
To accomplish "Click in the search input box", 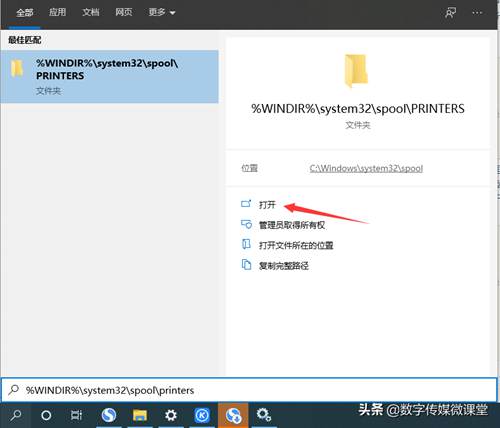I will point(249,390).
